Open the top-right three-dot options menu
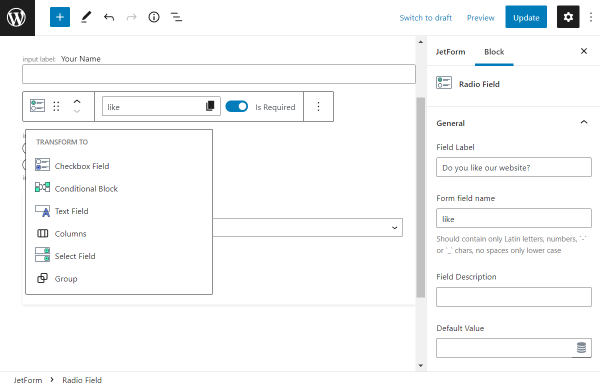Viewport: 600px width, 385px height. pyautogui.click(x=591, y=17)
